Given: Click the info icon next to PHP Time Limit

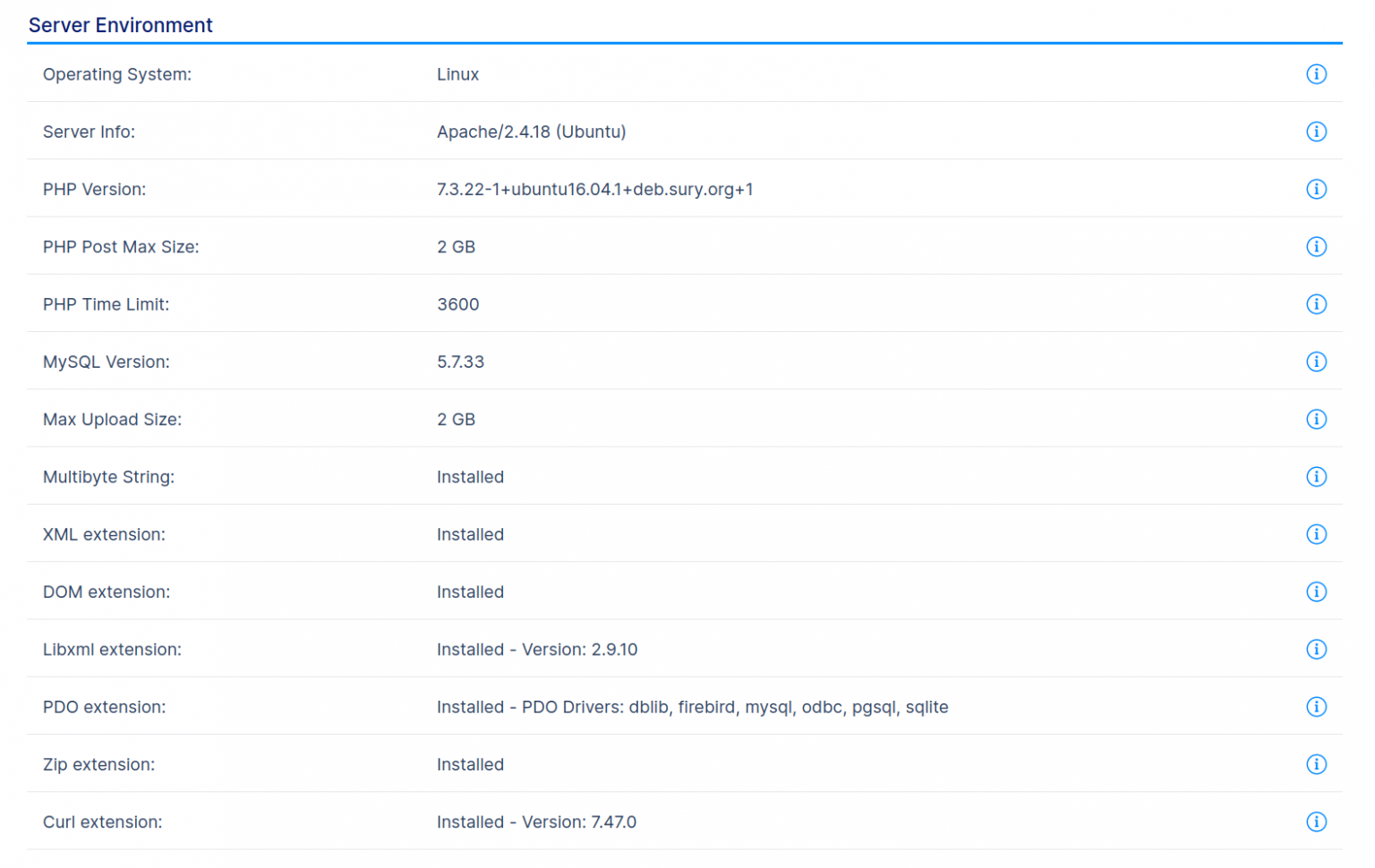Looking at the screenshot, I should 1317,304.
